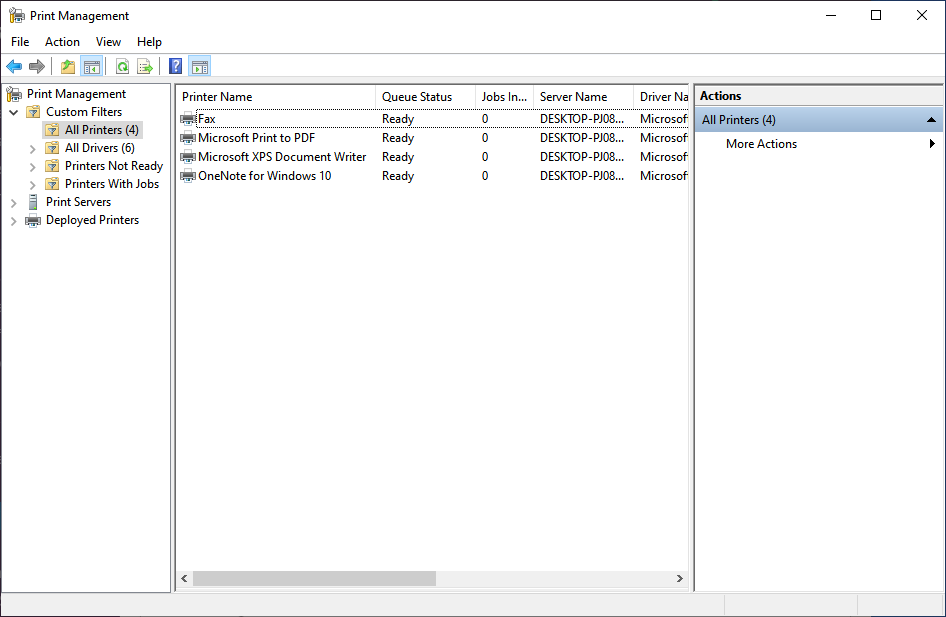This screenshot has width=946, height=617.
Task: Click server name cell in OneNote row
Action: click(582, 176)
